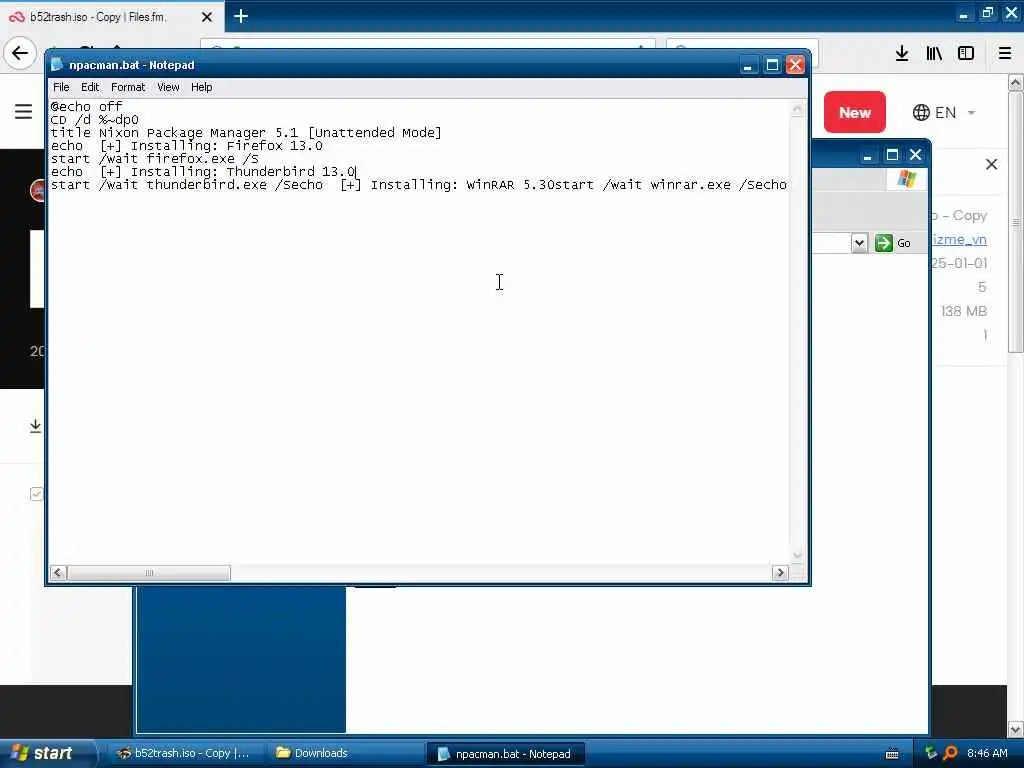This screenshot has width=1024, height=768.
Task: Click the orange search tray icon
Action: [950, 753]
